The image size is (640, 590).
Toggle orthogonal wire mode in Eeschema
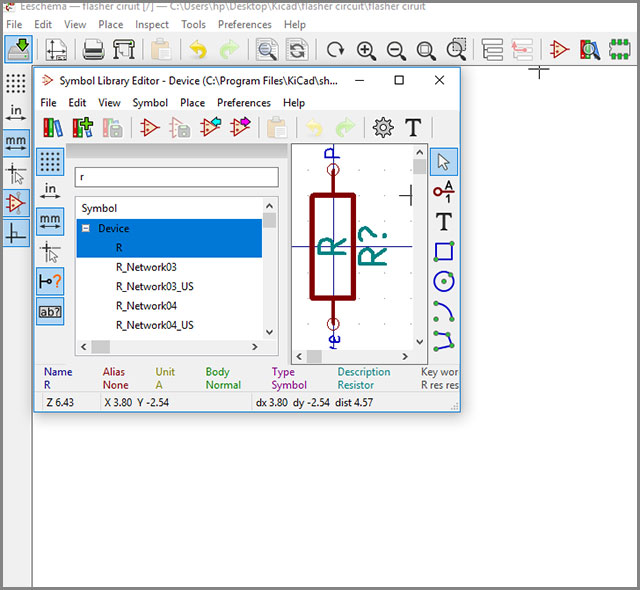click(16, 233)
